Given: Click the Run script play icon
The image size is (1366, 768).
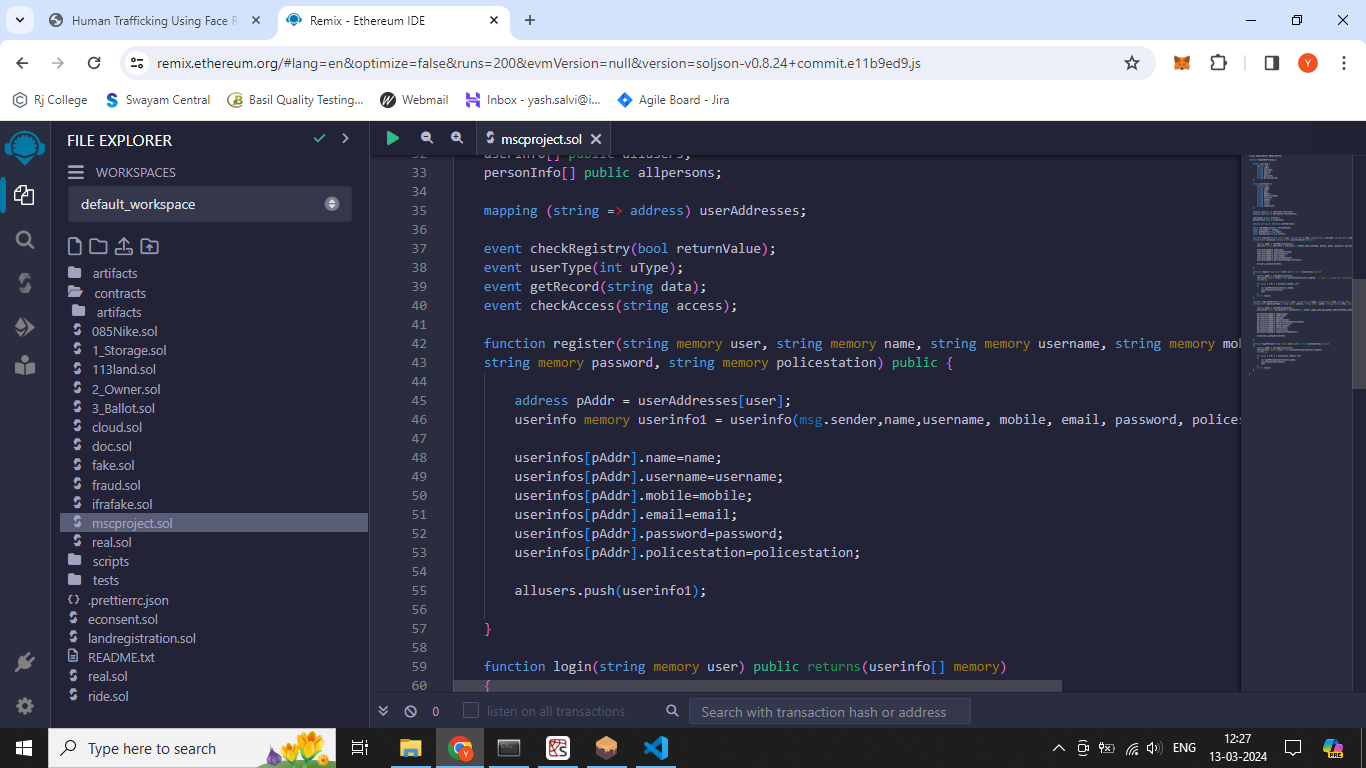Looking at the screenshot, I should (393, 139).
